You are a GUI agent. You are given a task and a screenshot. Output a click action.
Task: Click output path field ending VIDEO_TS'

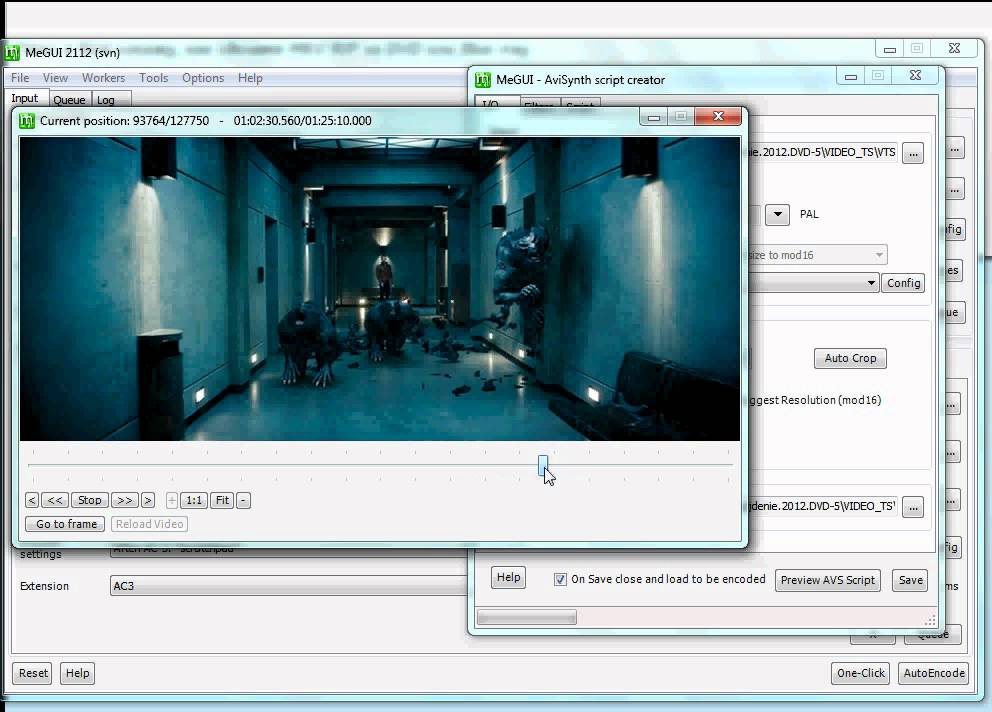[822, 506]
